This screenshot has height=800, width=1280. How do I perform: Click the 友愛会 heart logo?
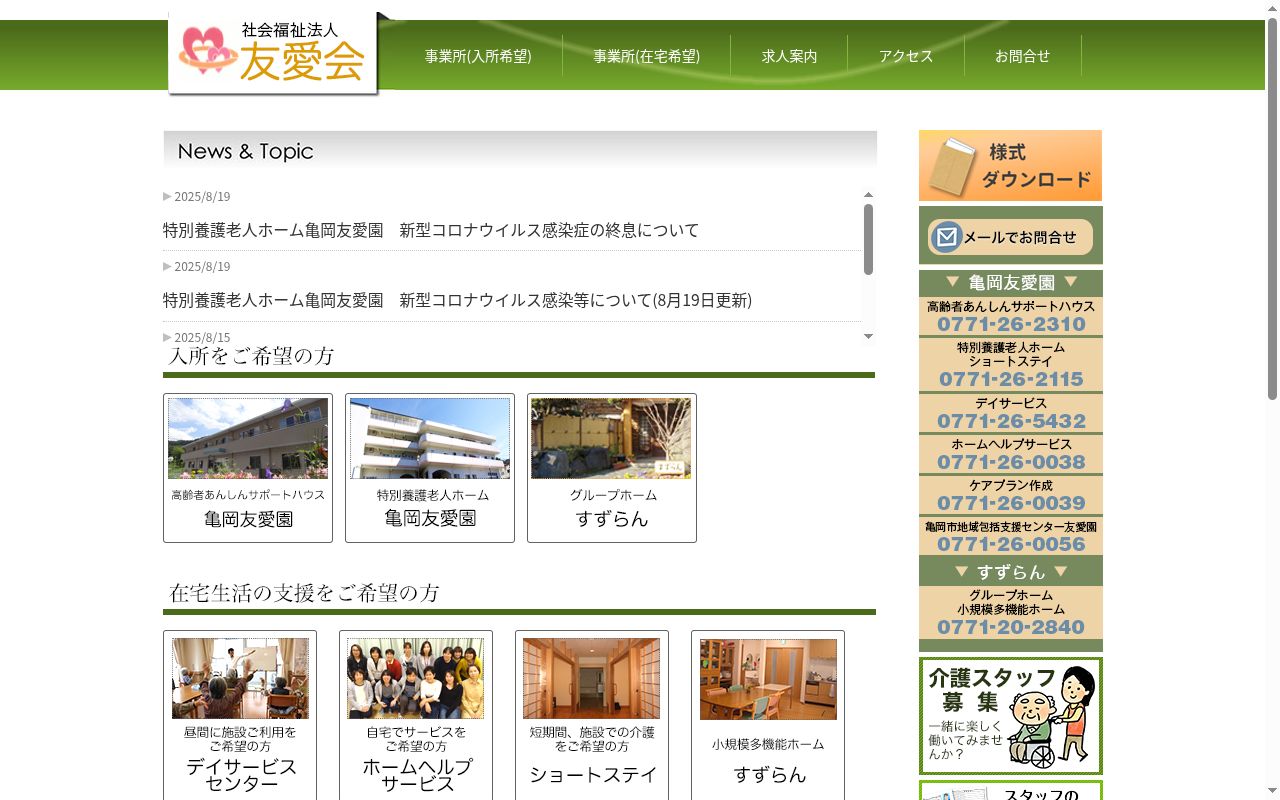273,53
